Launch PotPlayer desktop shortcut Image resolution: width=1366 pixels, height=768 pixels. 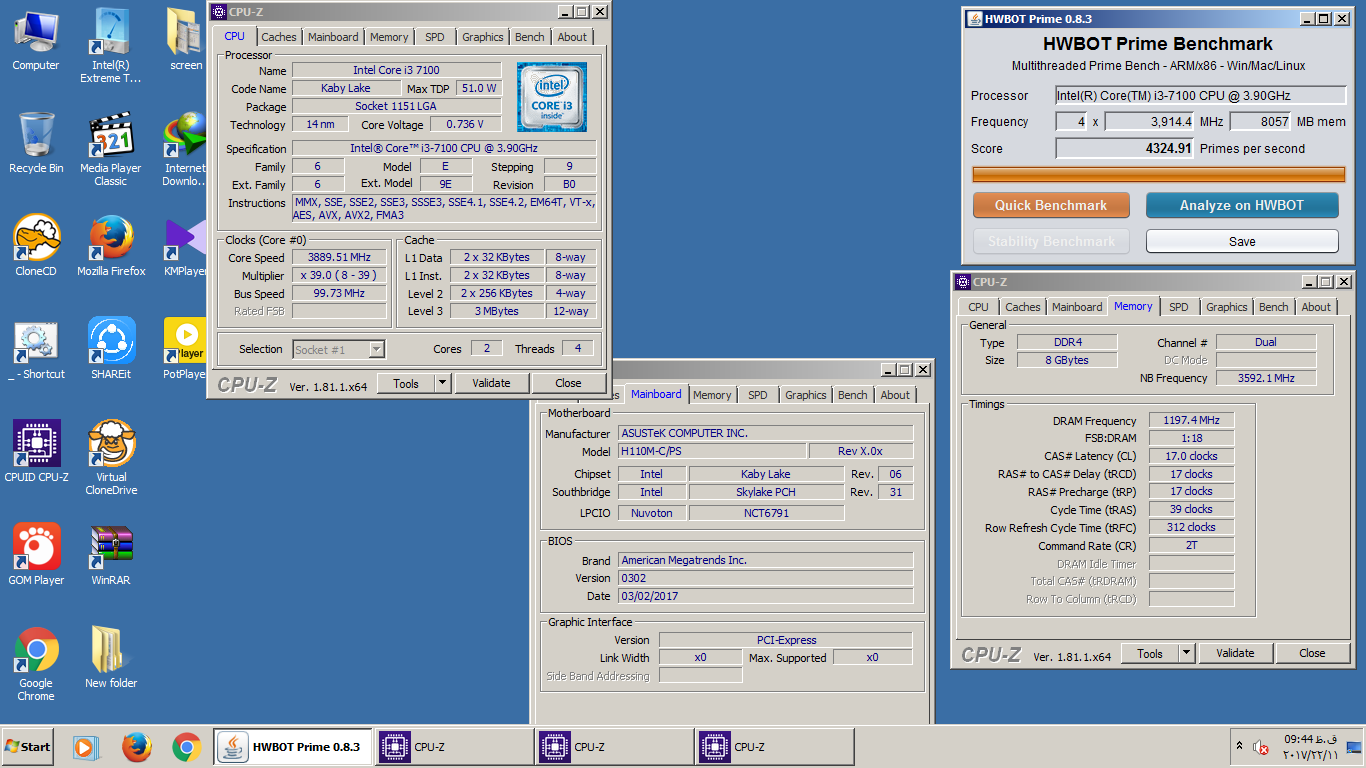point(186,349)
